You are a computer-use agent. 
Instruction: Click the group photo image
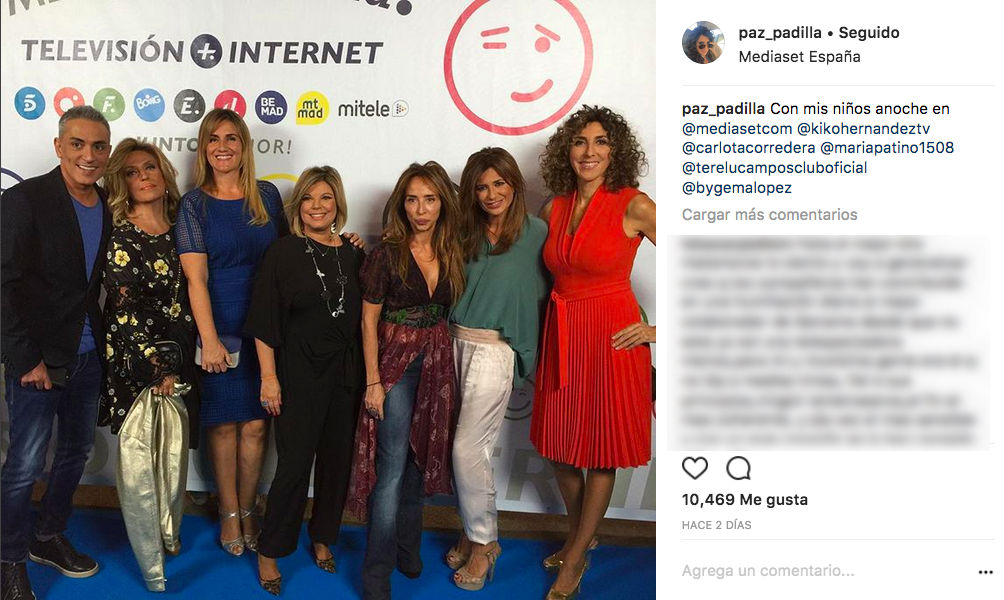tap(328, 300)
